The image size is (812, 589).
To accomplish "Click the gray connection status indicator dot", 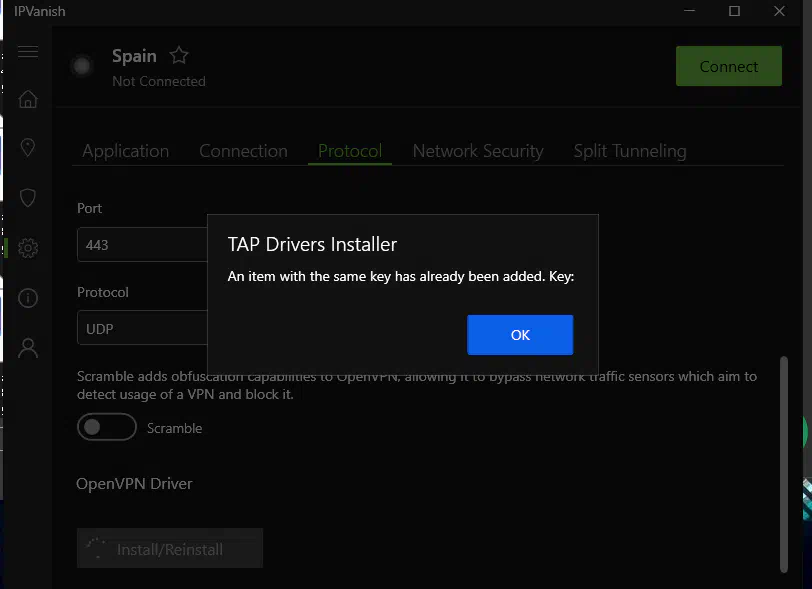I will [x=81, y=66].
